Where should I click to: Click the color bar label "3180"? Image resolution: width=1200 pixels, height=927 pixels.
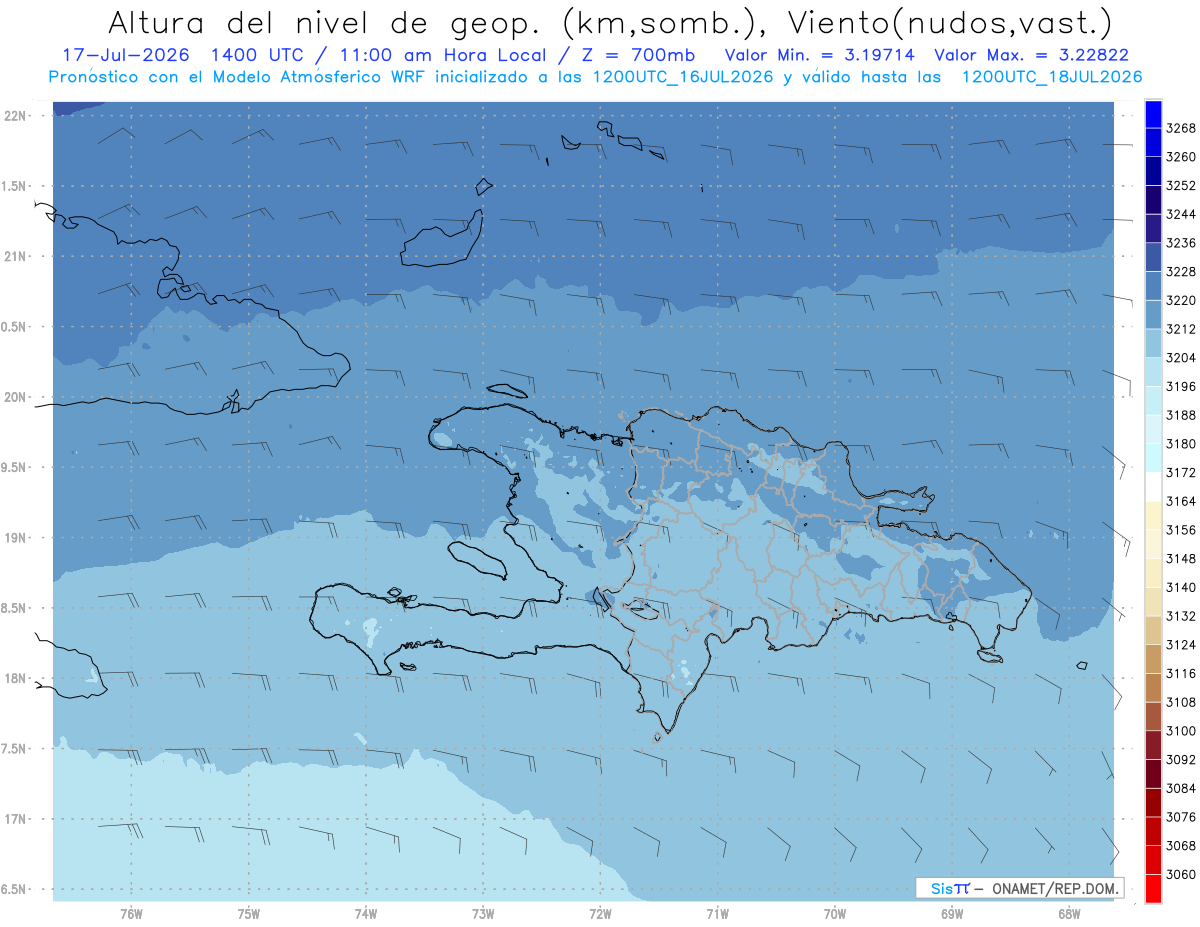point(1181,444)
